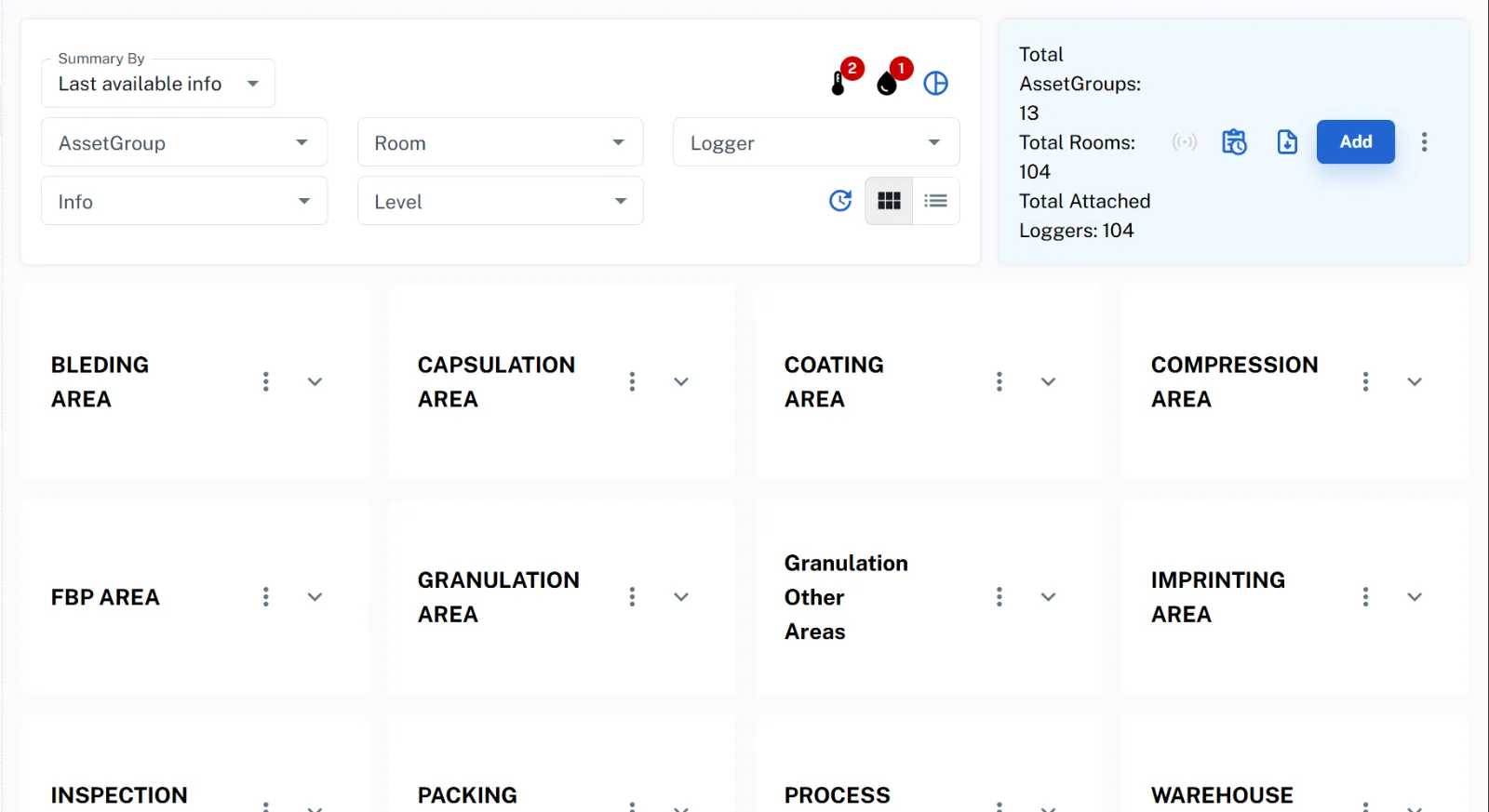Expand the CAPSULATION AREA card
The image size is (1489, 812).
tap(681, 381)
